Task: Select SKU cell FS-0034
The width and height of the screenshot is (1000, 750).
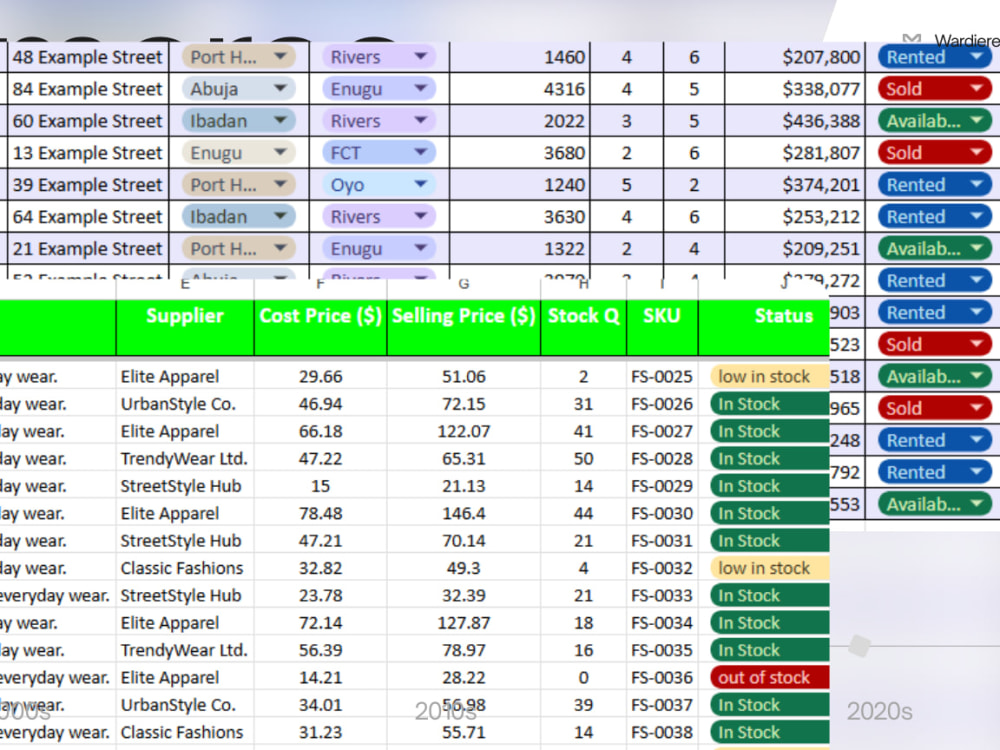Action: 662,622
